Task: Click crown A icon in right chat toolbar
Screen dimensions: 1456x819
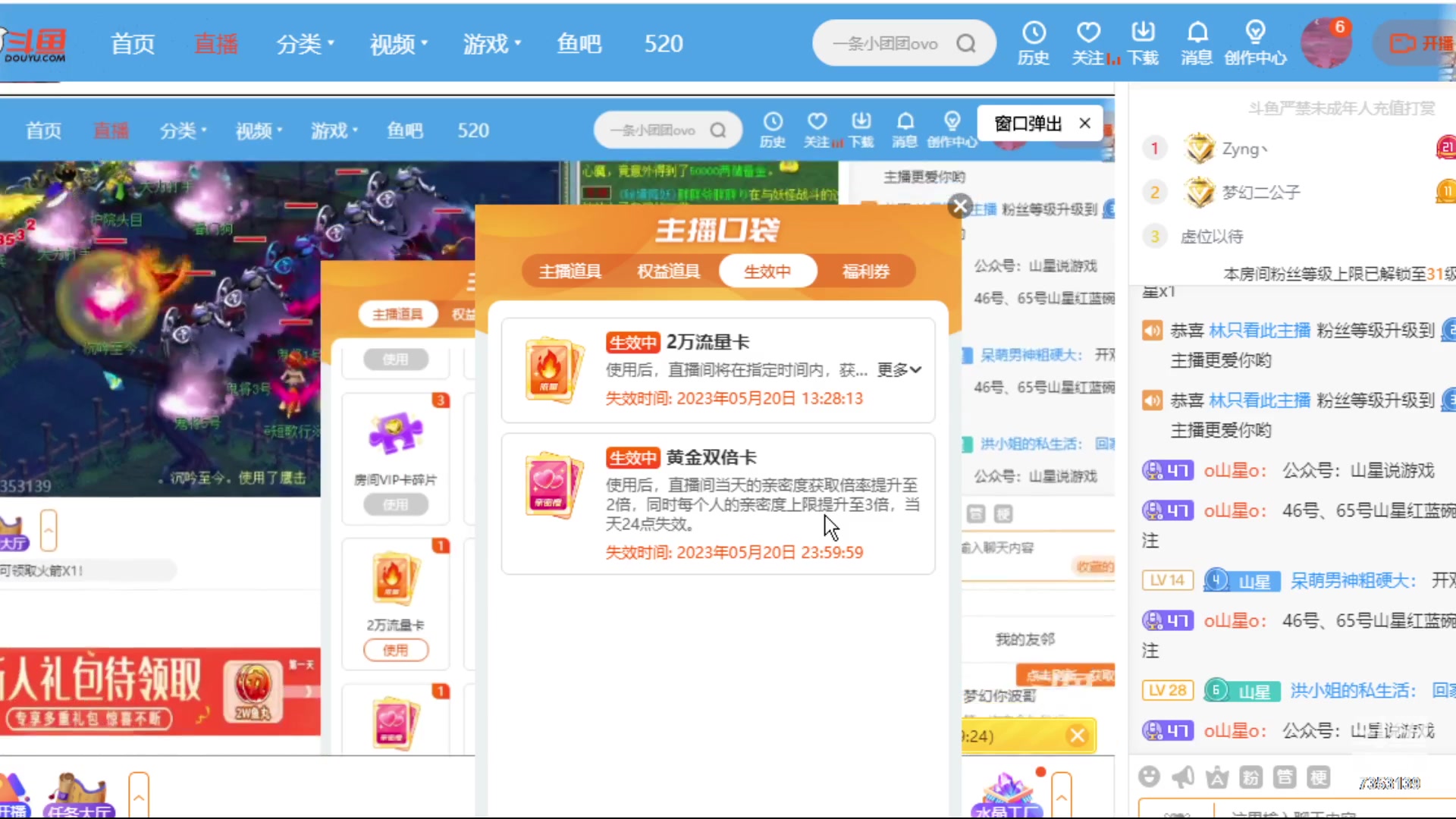Action: (x=1217, y=777)
